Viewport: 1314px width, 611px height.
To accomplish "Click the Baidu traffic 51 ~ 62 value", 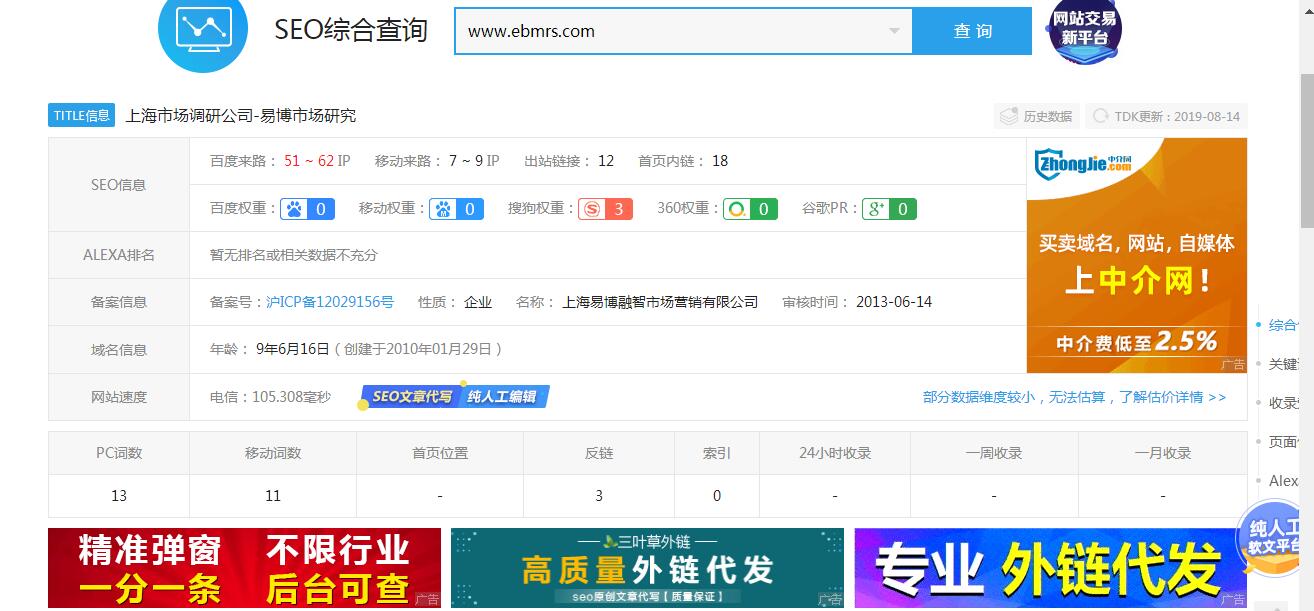I will click(x=309, y=161).
